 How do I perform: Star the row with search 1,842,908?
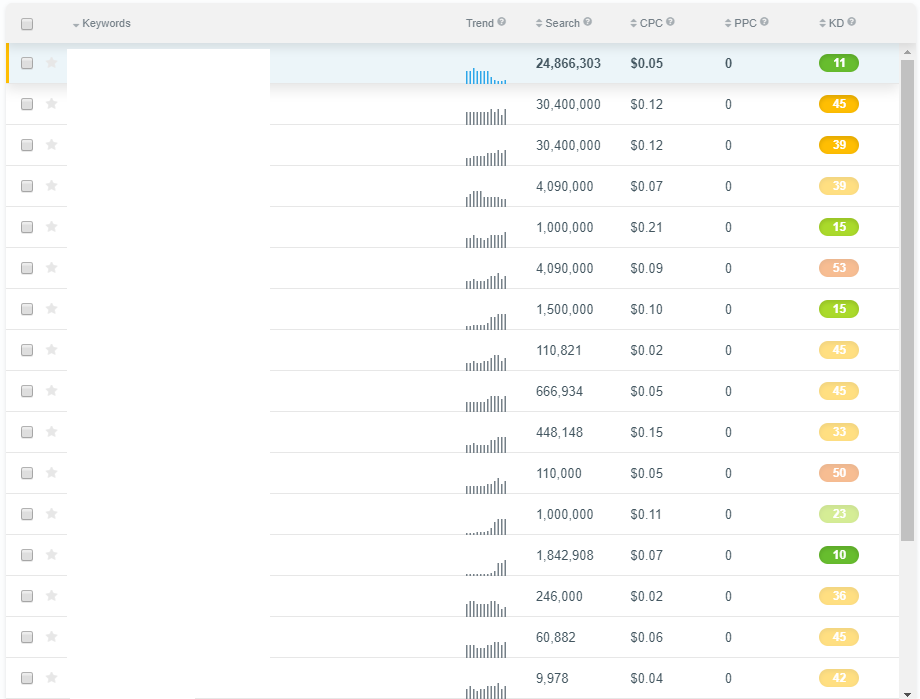coord(52,555)
